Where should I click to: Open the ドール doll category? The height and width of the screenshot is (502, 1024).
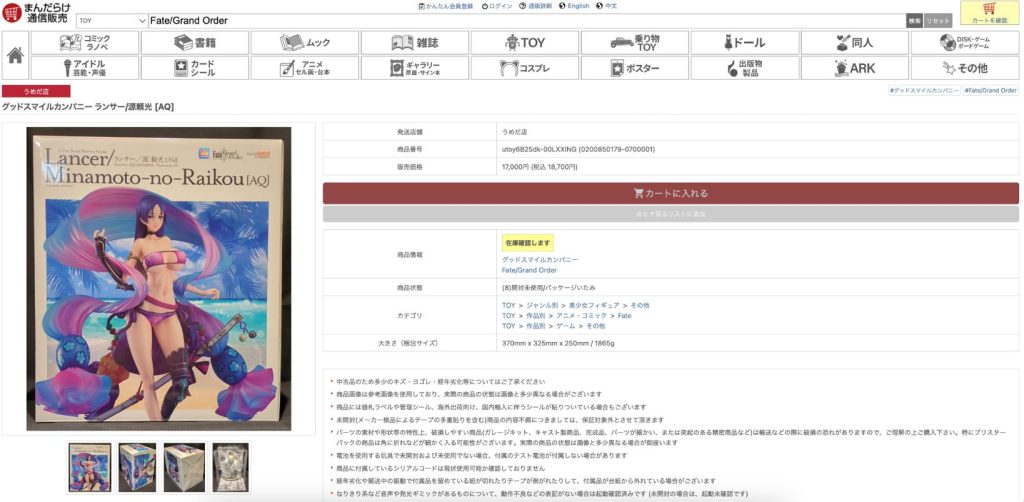(x=744, y=43)
